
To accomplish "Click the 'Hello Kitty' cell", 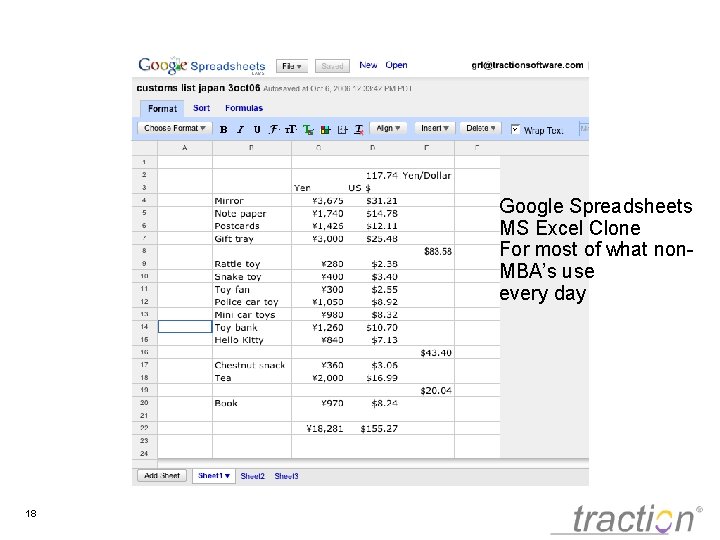I will pos(252,340).
